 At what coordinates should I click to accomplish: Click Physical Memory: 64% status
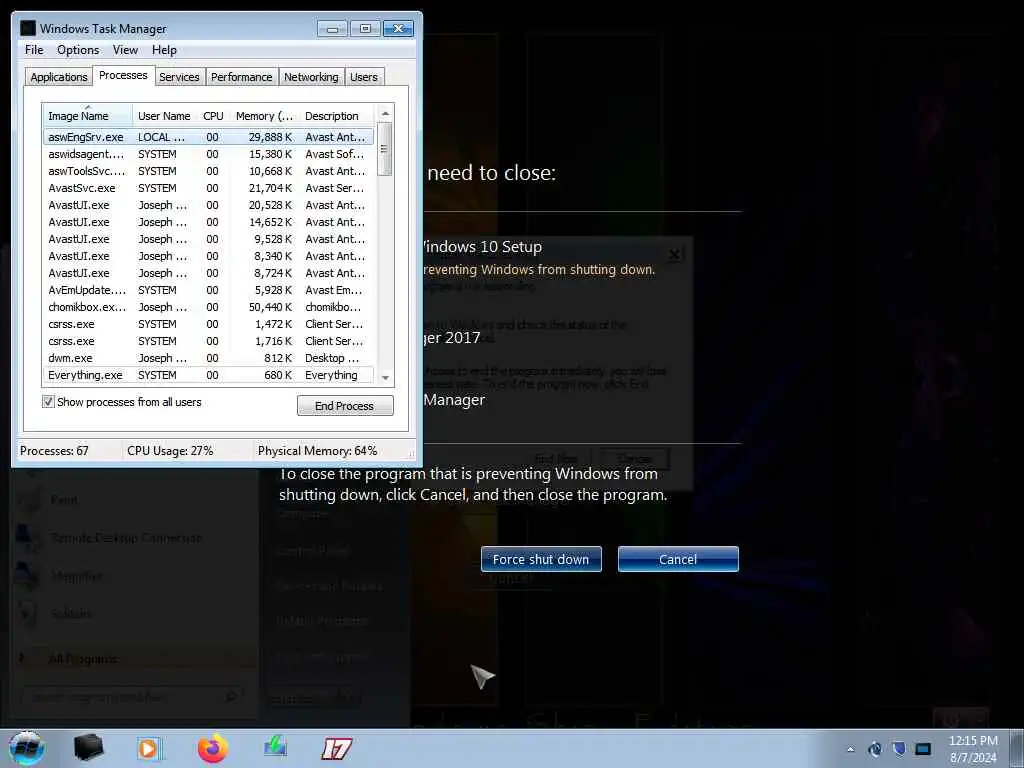click(317, 451)
